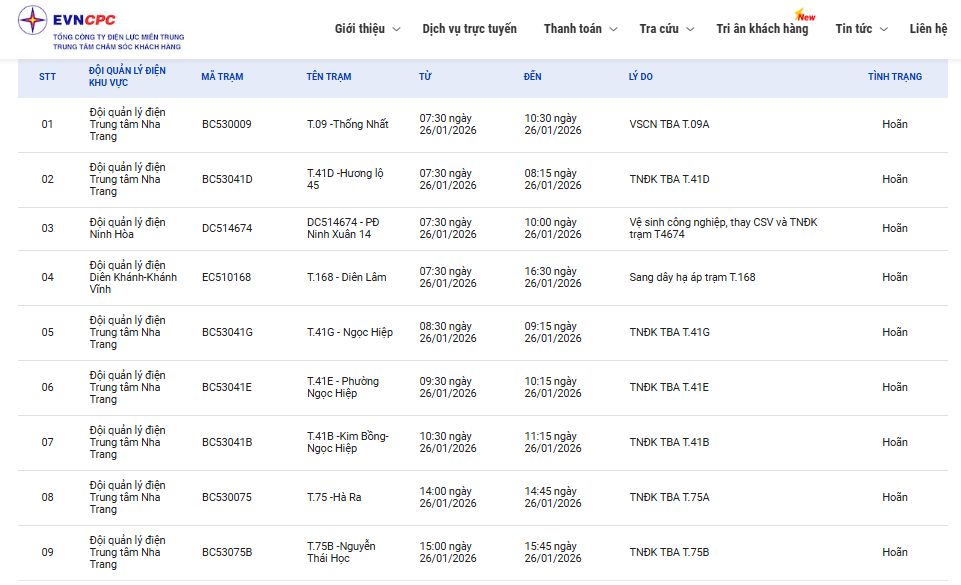Click station name T.168 - Diên Lâm
The width and height of the screenshot is (961, 585).
tap(346, 277)
